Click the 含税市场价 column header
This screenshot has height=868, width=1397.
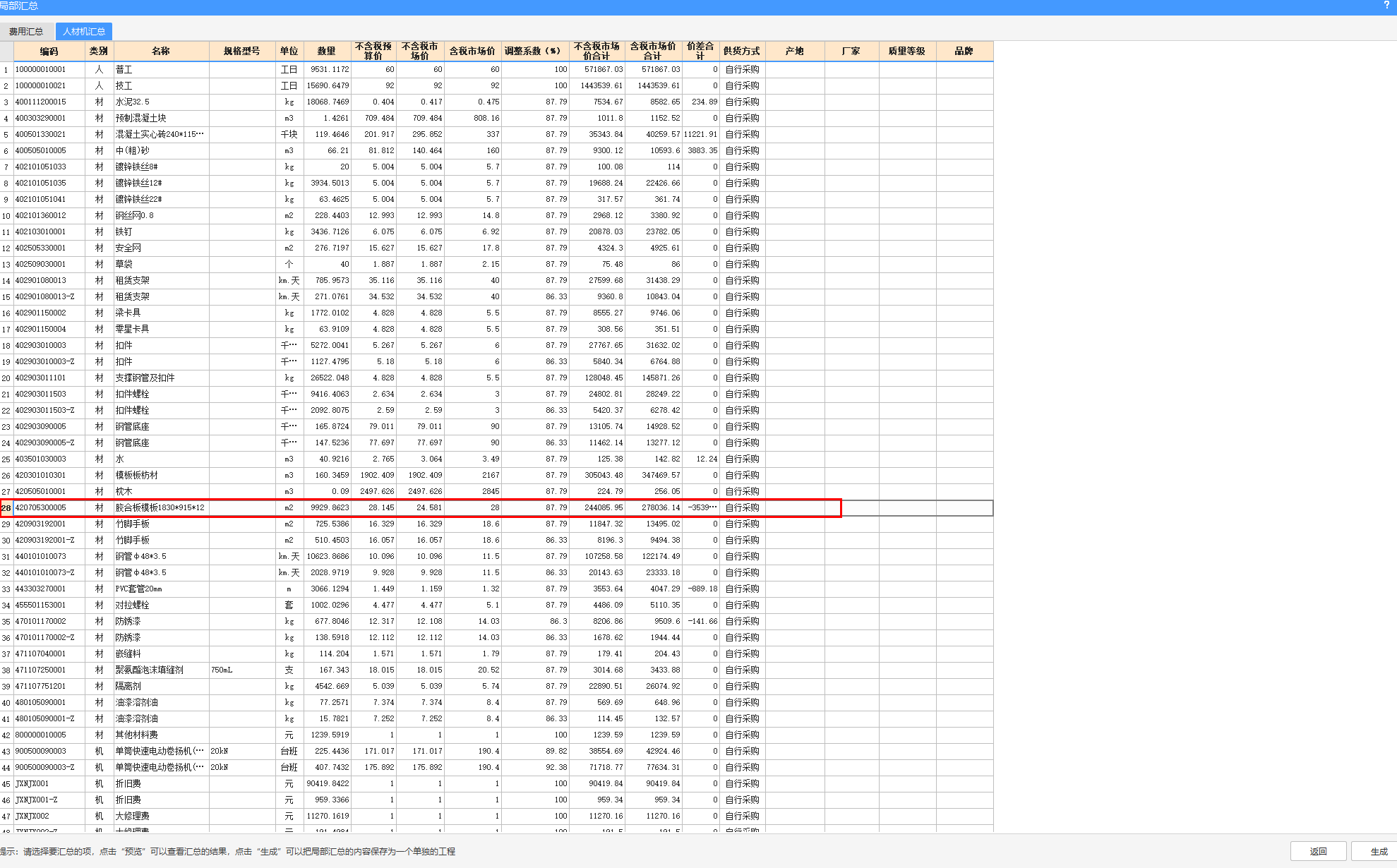[472, 52]
